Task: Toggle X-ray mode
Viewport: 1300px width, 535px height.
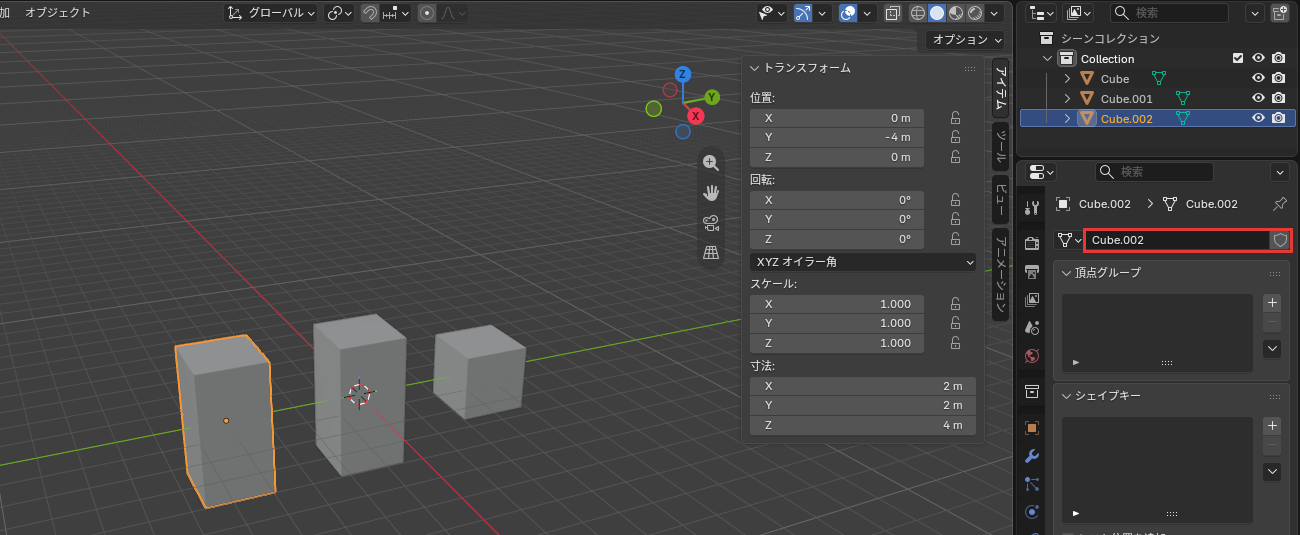Action: 893,13
